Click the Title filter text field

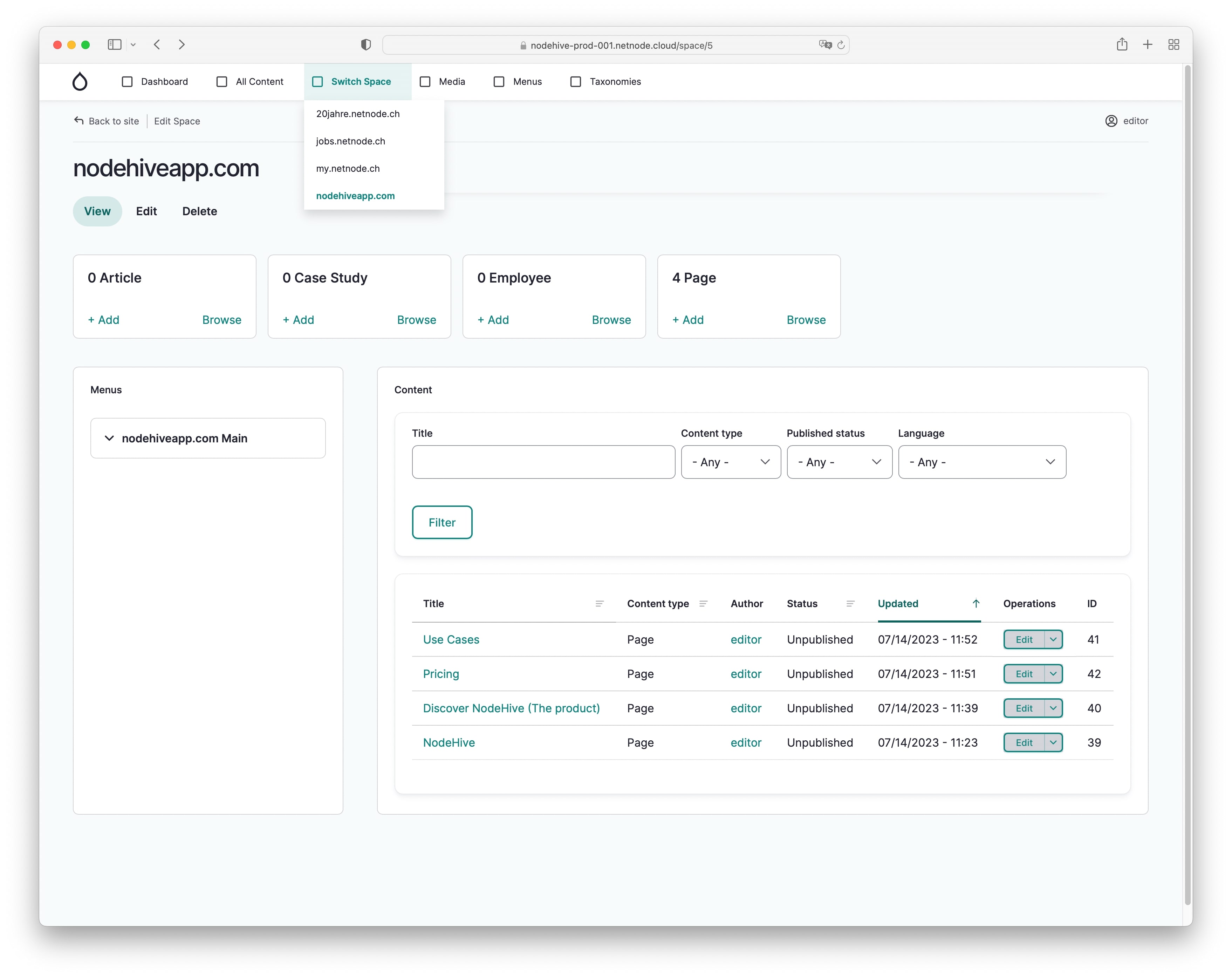[543, 462]
